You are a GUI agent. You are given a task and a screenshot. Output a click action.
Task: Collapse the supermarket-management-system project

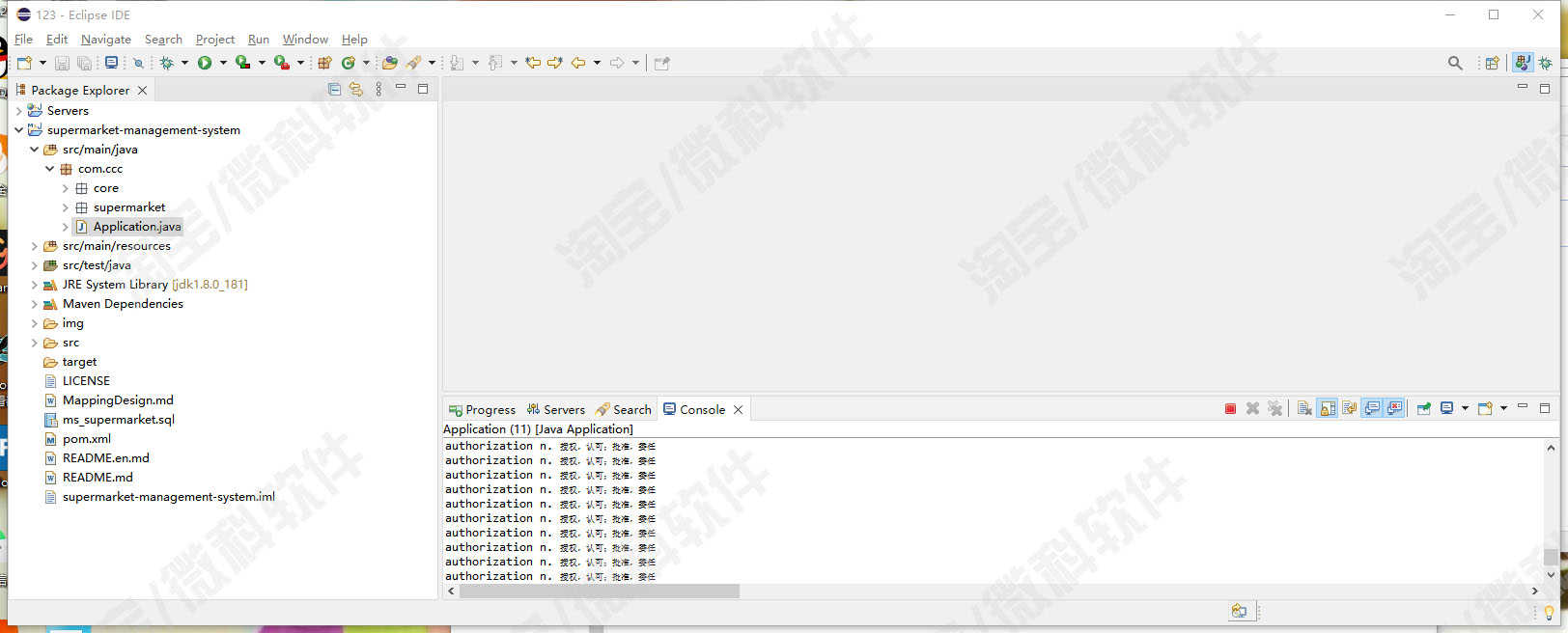tap(18, 130)
